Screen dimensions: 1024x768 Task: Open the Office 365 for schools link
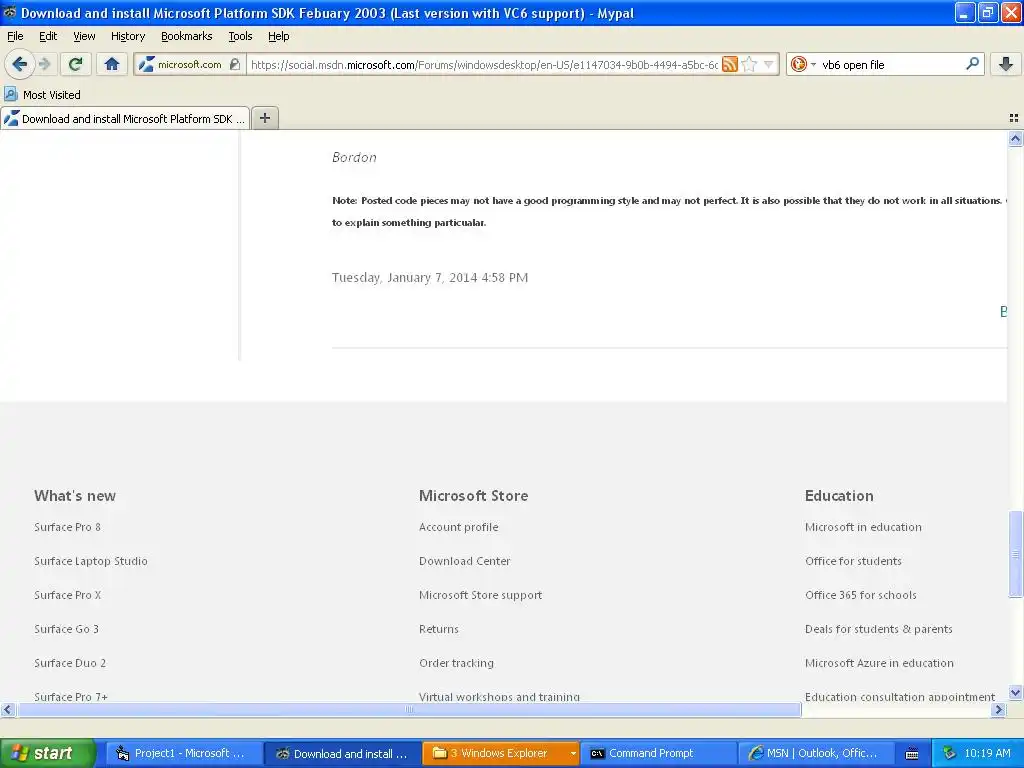860,595
